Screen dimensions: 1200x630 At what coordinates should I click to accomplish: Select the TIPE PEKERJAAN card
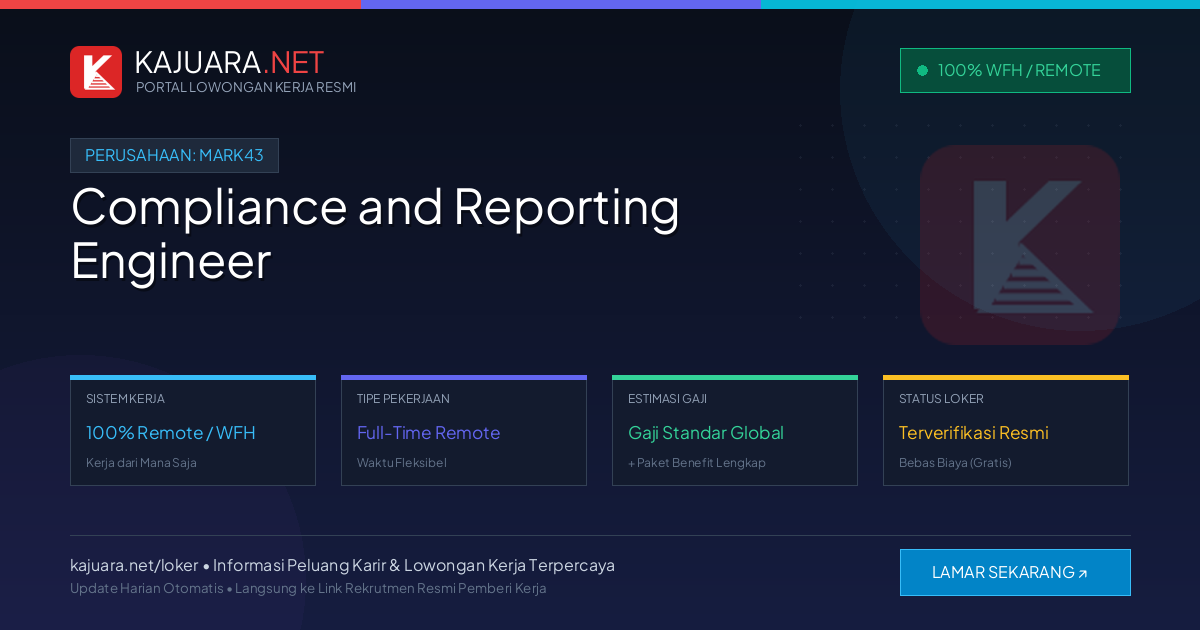464,430
